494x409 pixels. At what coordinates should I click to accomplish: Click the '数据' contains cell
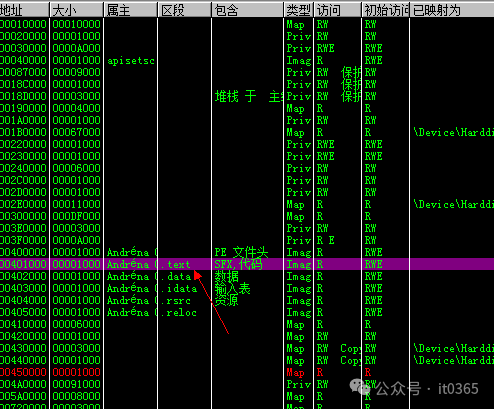[x=226, y=276]
